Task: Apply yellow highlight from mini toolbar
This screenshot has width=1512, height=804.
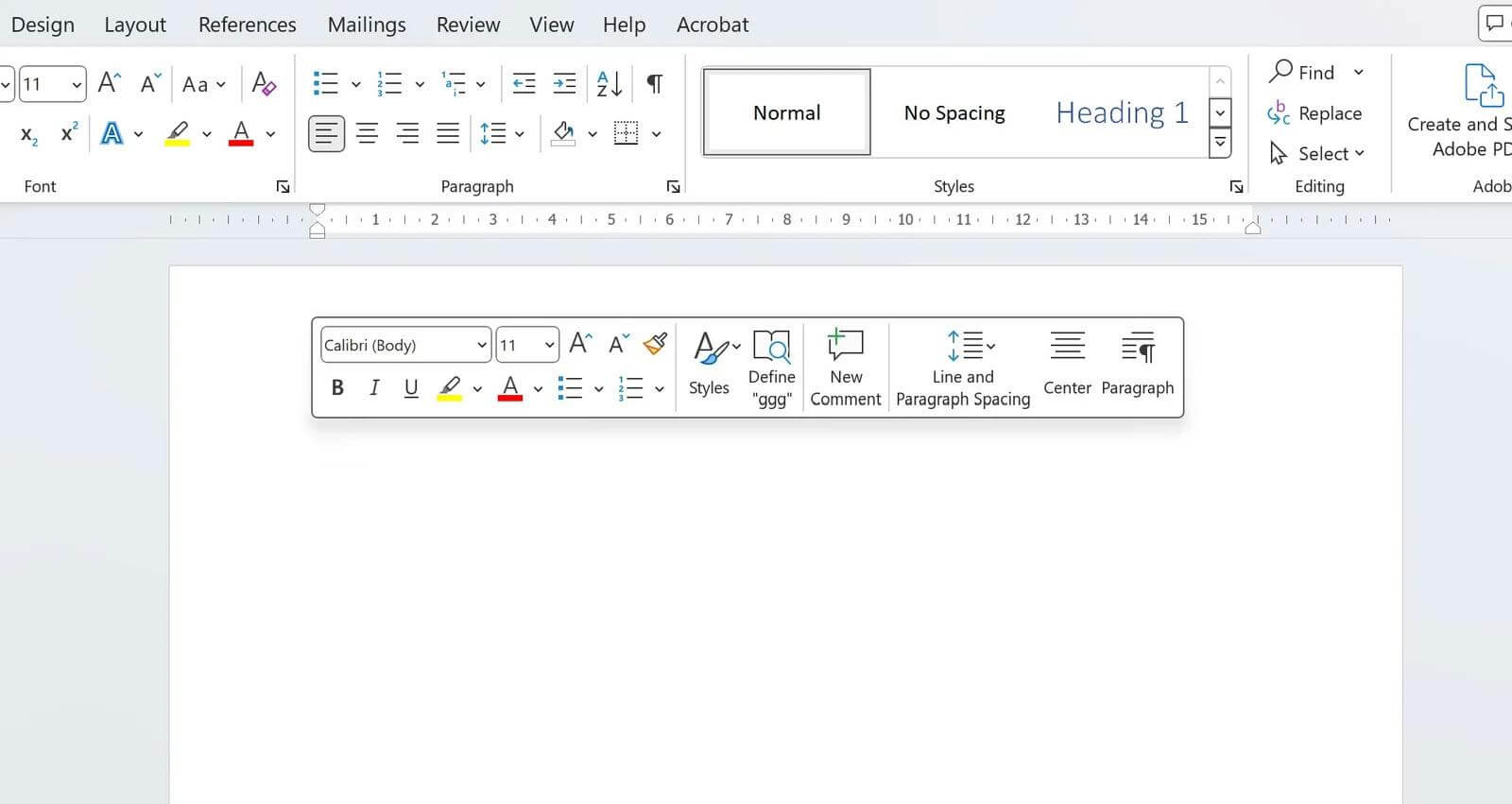Action: click(450, 387)
